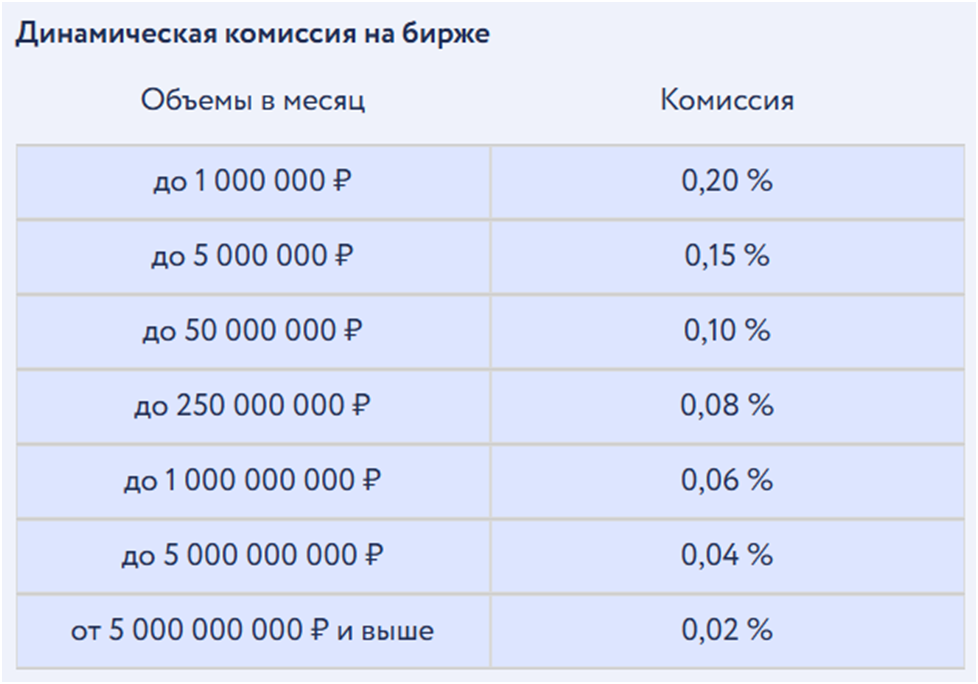Select the "до 5 000 000 ₽" volume cell

coord(253,256)
